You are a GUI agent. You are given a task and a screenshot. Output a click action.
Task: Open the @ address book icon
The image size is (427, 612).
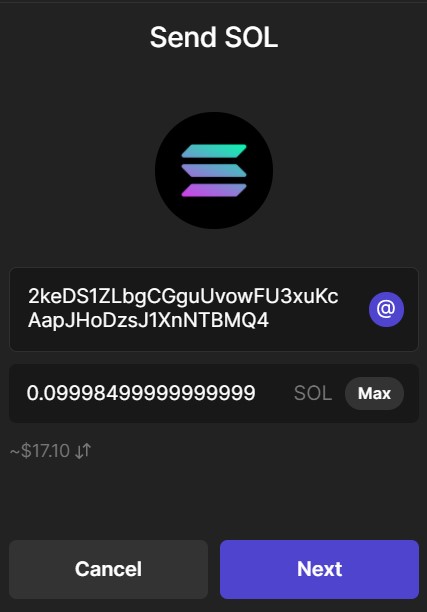coord(386,309)
